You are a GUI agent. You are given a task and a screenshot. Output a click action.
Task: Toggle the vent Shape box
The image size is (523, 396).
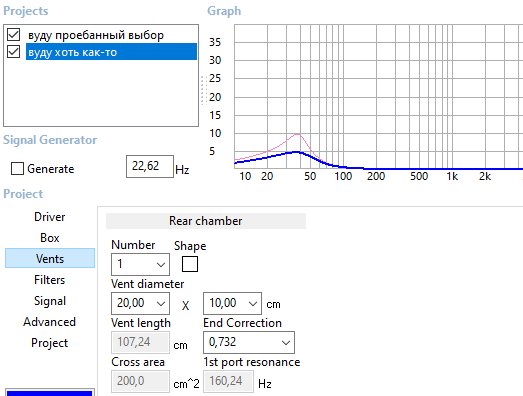190,264
